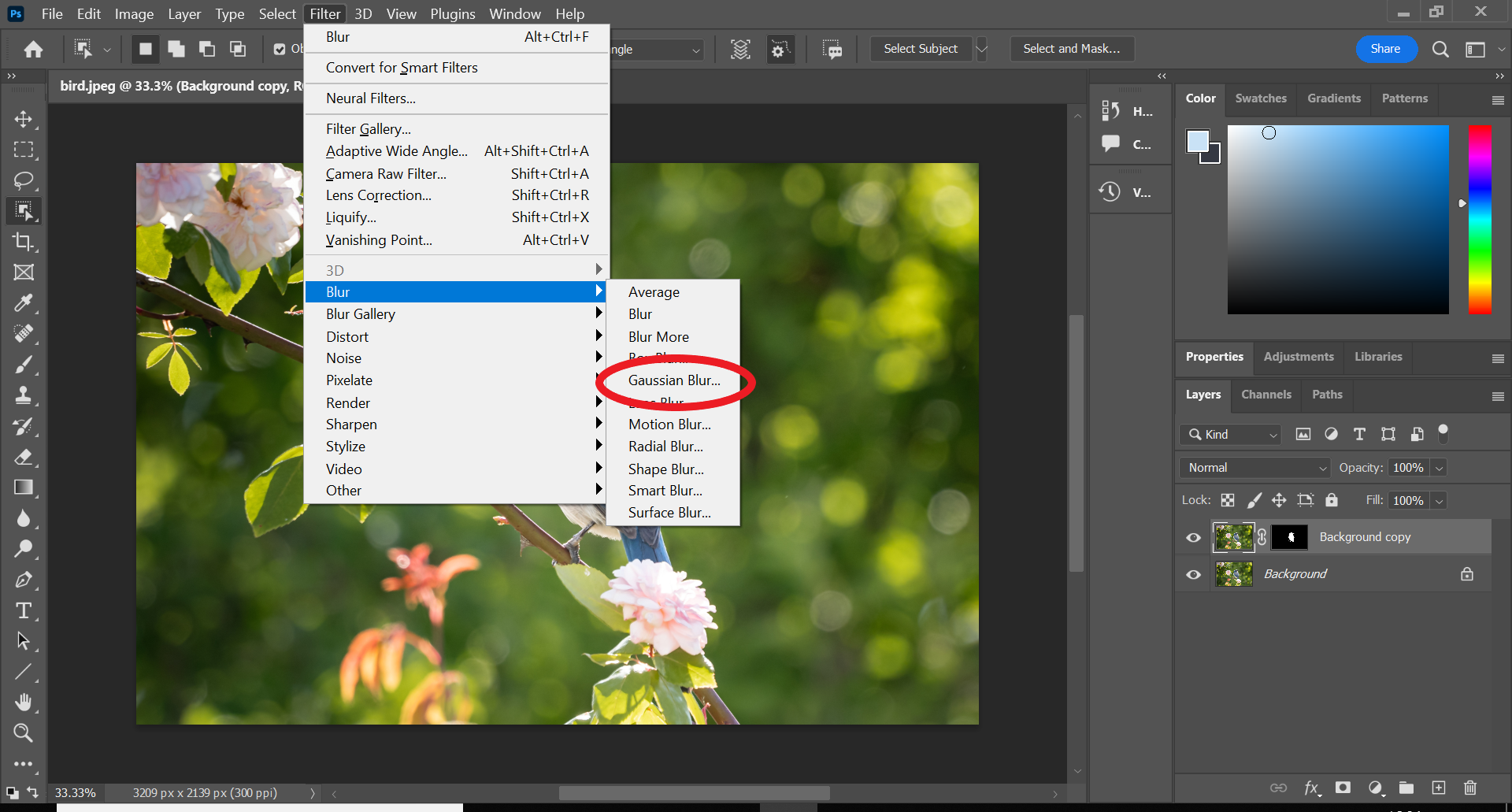Toggle lock transparent pixels
Viewport: 1512px width, 812px height.
1228,500
